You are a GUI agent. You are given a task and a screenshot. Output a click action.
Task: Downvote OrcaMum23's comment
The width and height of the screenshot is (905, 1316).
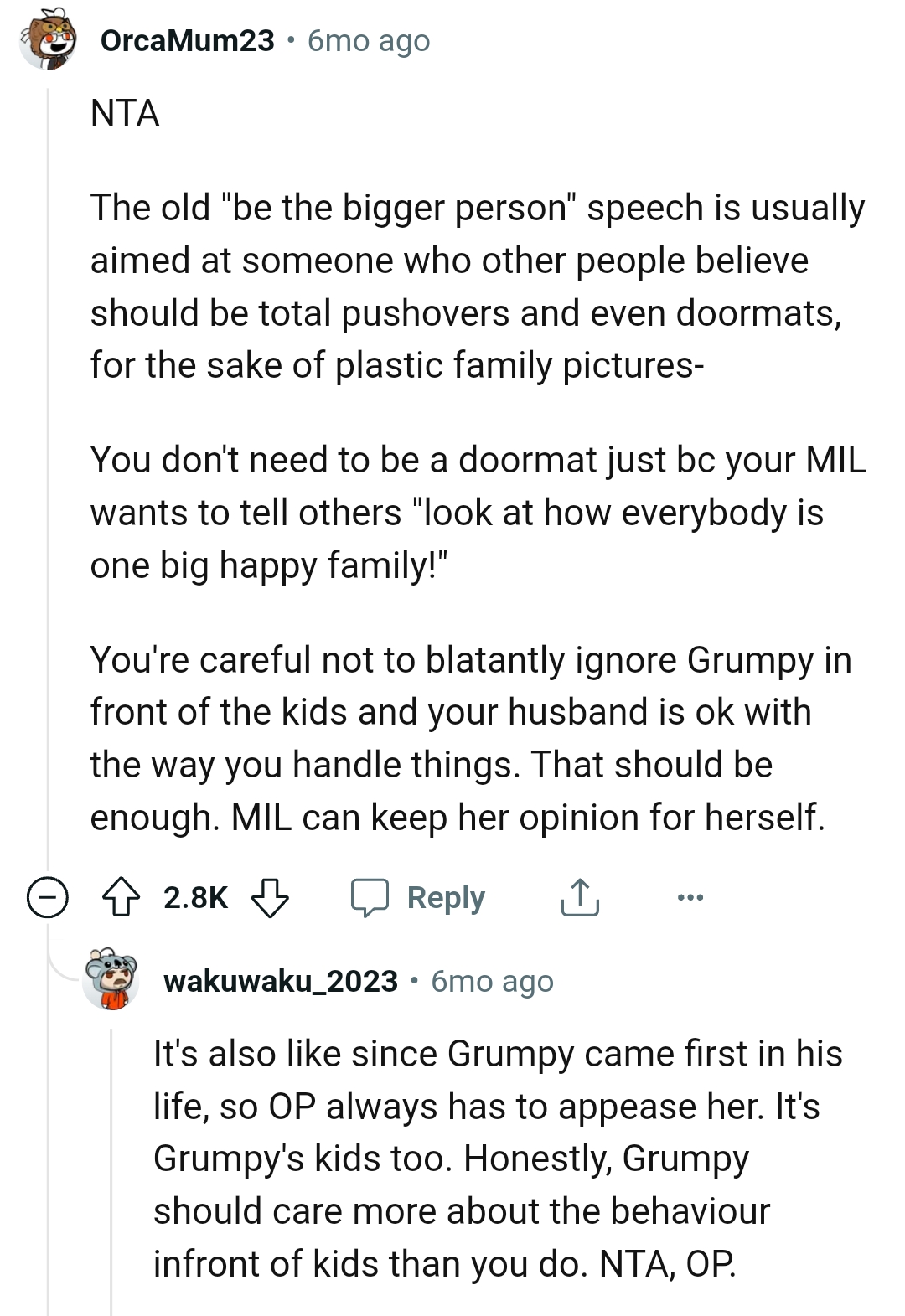pos(270,897)
